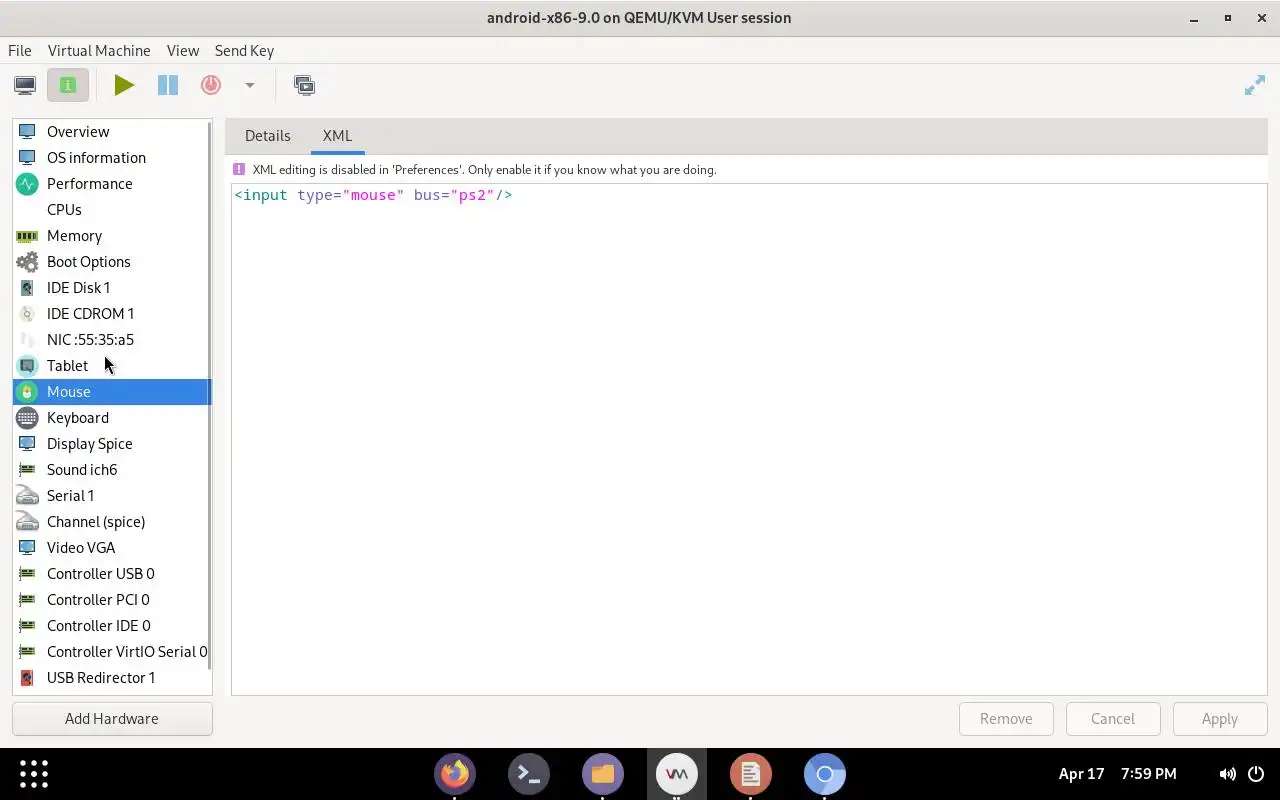The height and width of the screenshot is (800, 1280).
Task: Open the File menu
Action: pyautogui.click(x=20, y=50)
